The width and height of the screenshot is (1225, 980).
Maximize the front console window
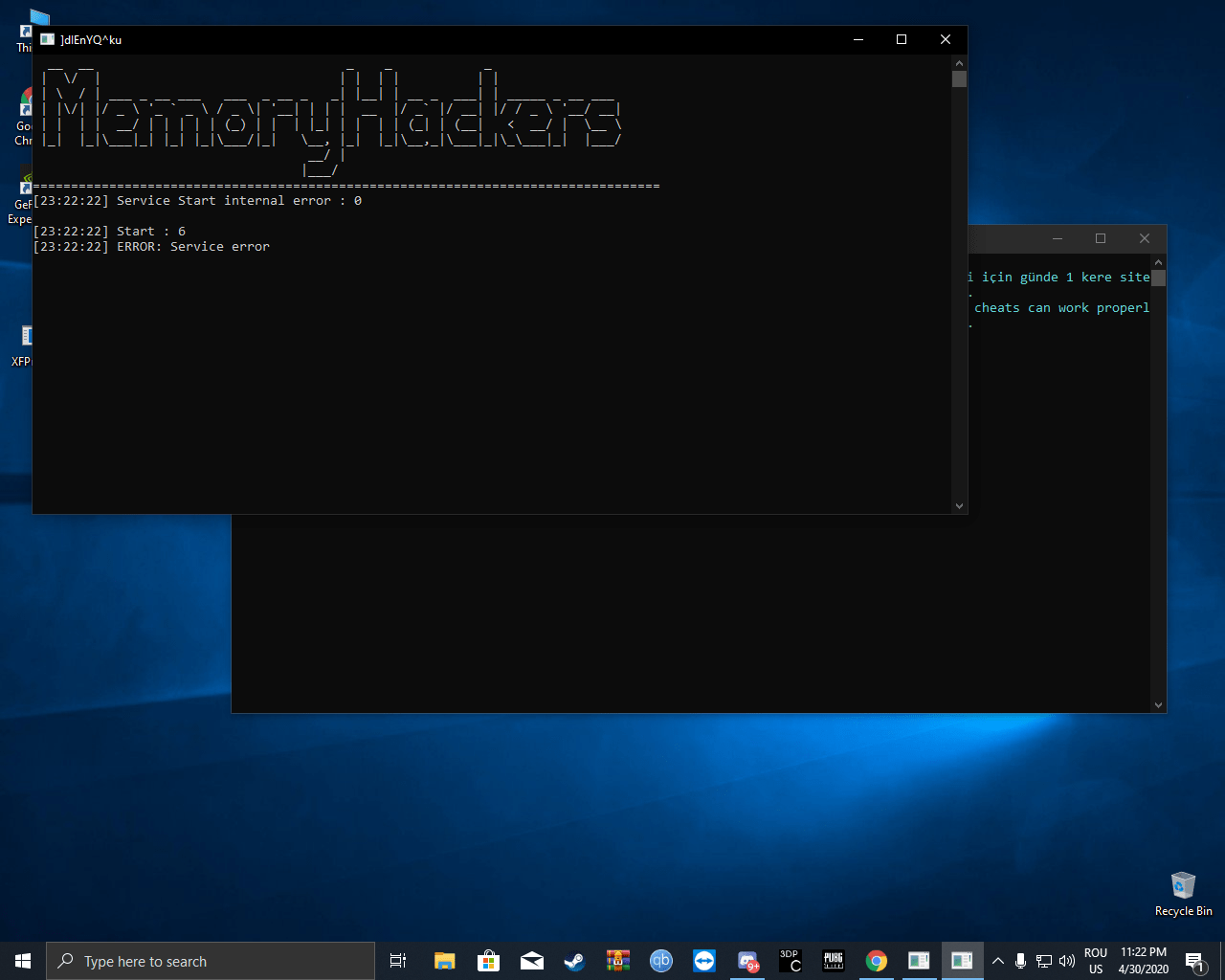pos(902,39)
